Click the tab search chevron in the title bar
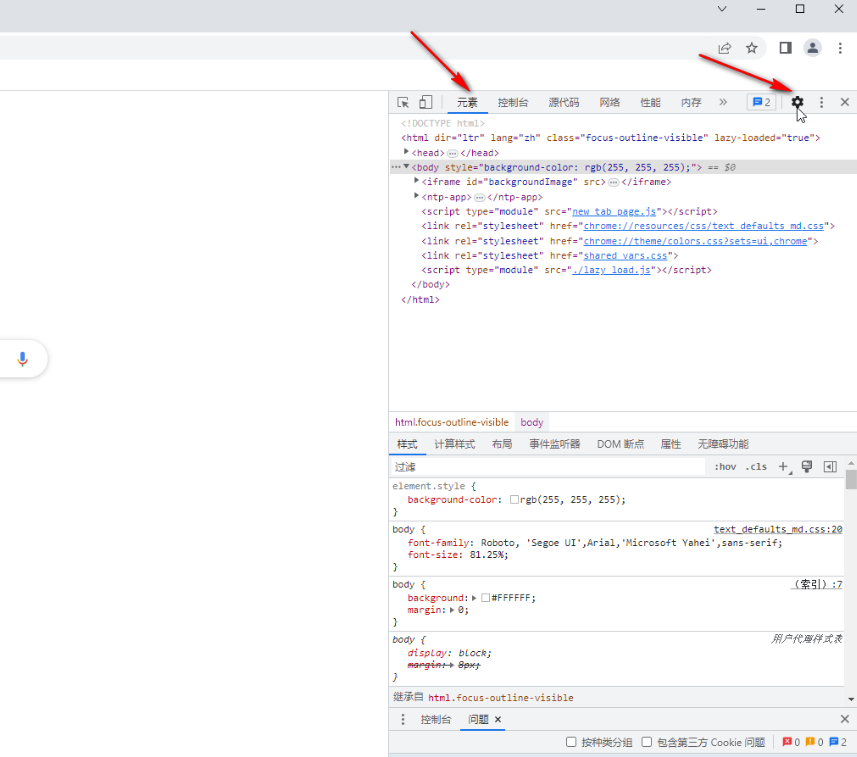 [x=722, y=9]
